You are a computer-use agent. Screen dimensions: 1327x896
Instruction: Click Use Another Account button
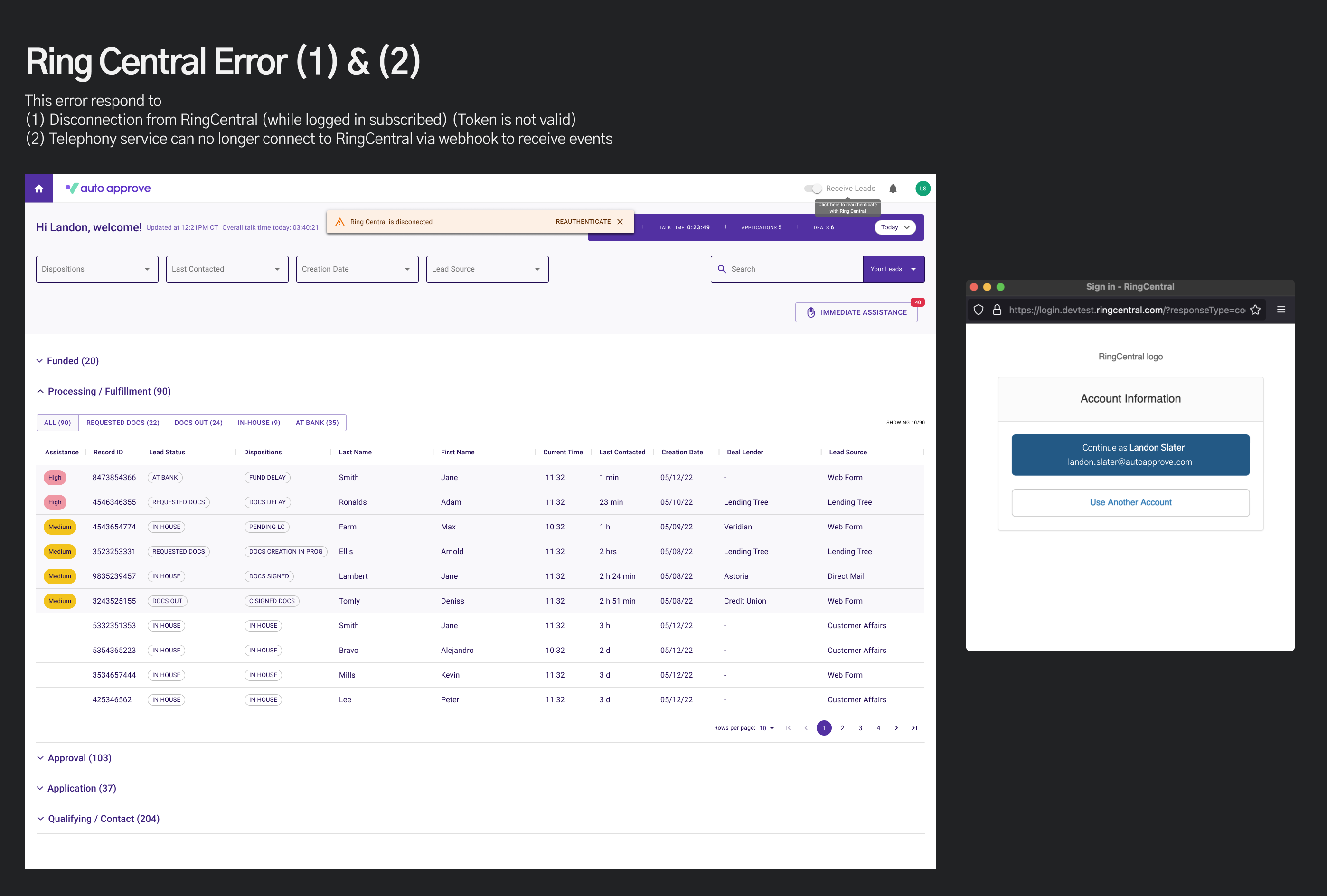click(1130, 502)
